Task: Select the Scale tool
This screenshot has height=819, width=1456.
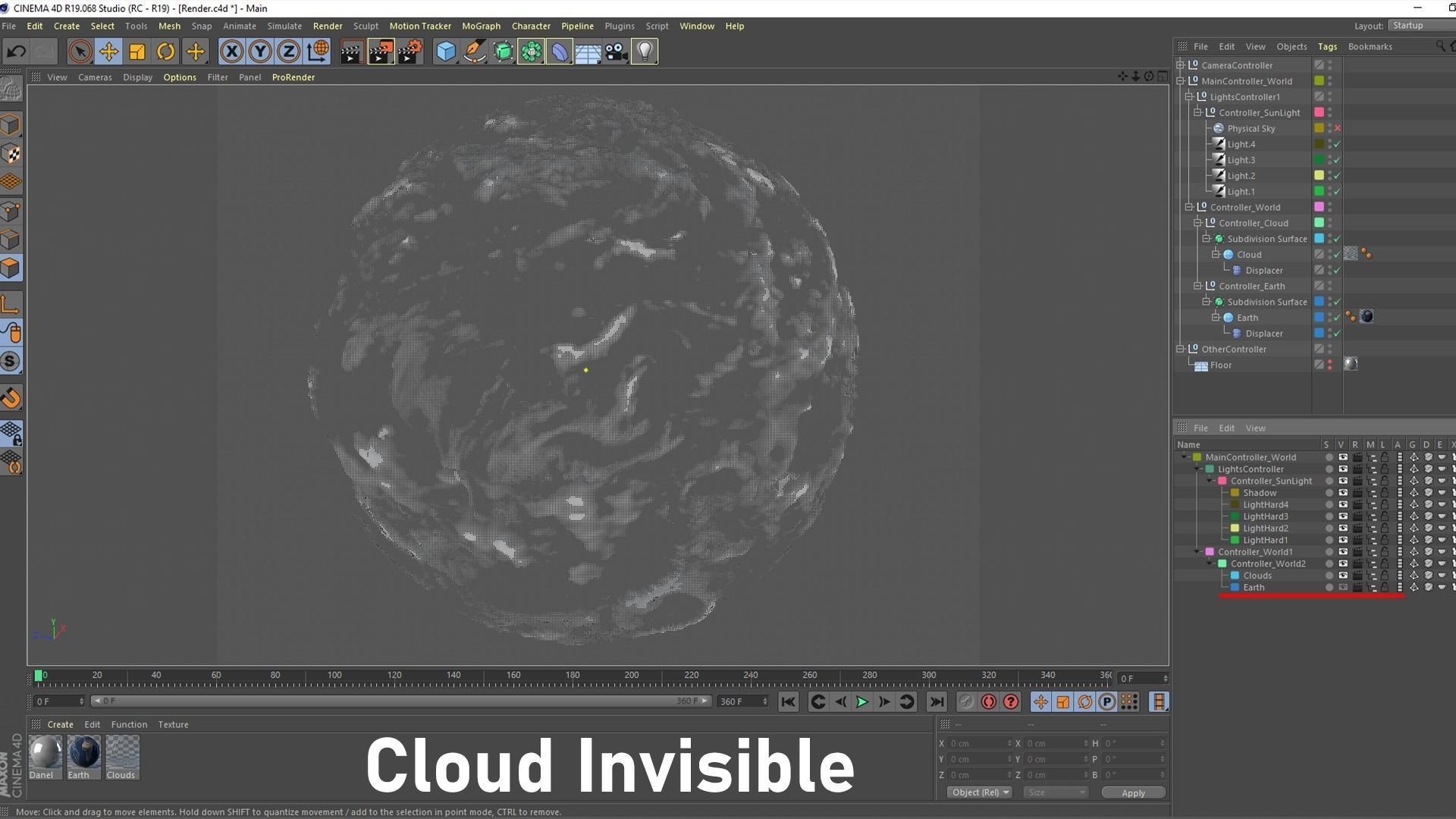Action: (137, 52)
